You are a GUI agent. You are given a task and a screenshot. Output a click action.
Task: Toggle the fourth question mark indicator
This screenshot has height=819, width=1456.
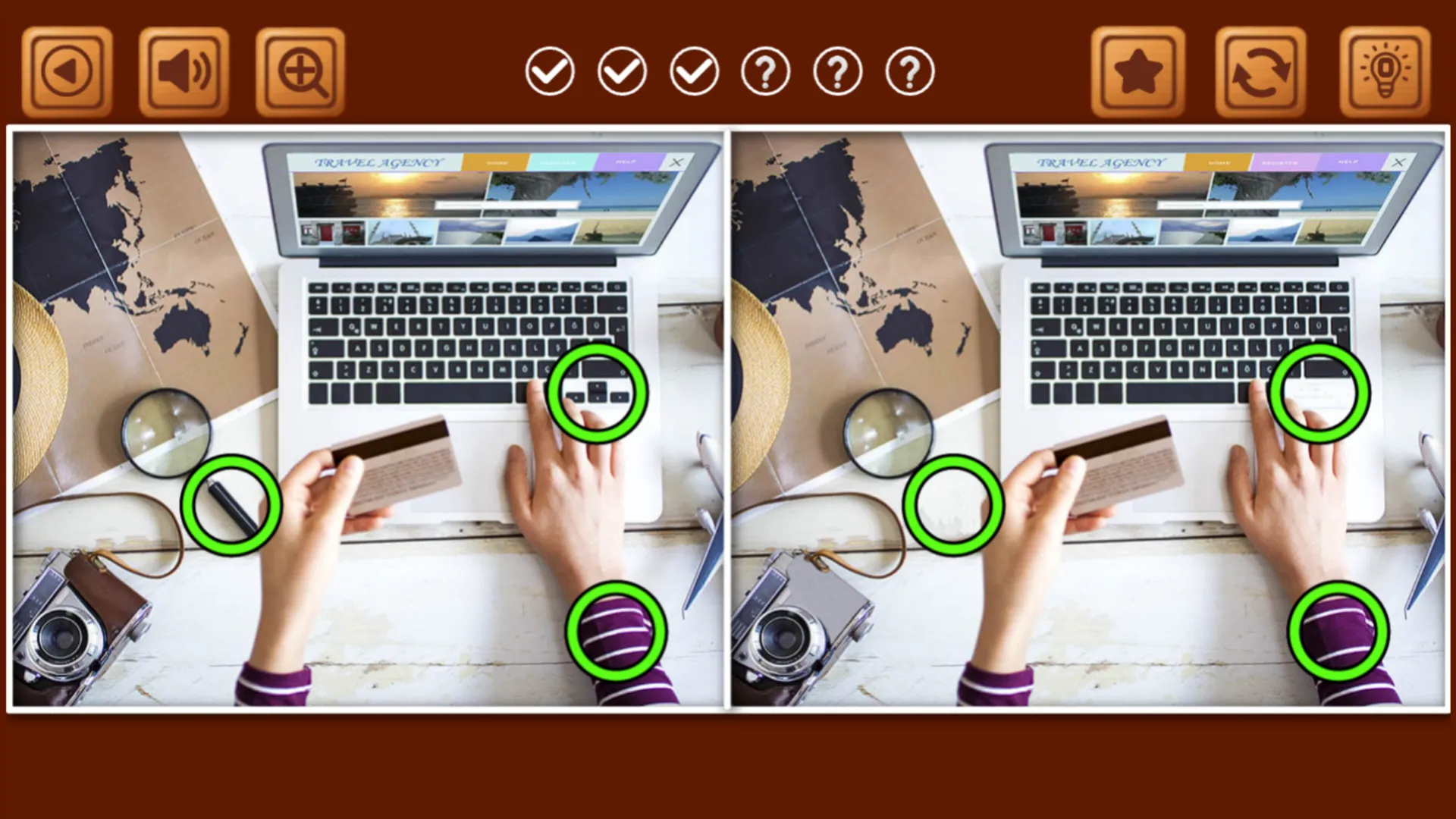click(x=765, y=70)
